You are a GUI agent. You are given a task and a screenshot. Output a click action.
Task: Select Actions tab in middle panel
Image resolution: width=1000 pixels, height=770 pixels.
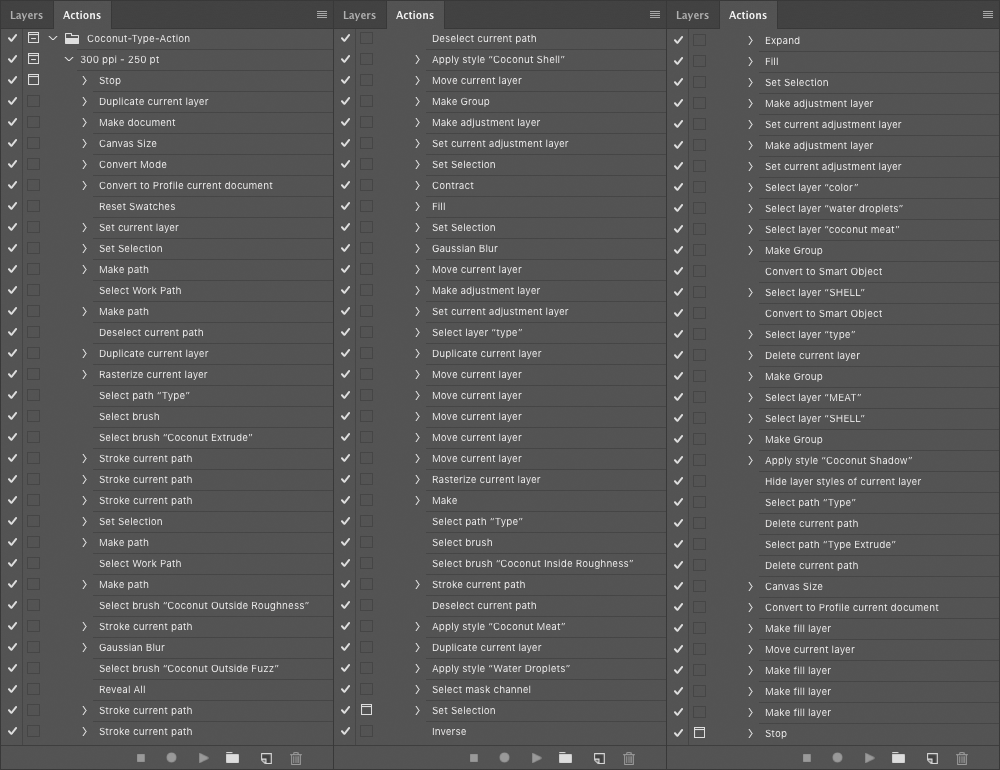[x=415, y=15]
